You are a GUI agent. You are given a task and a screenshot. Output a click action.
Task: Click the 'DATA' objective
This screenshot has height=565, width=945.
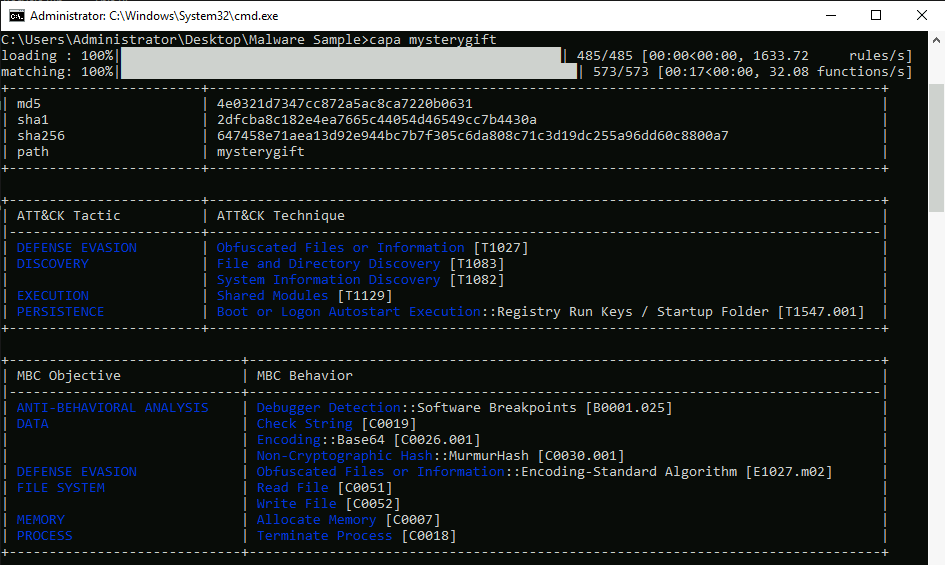(x=33, y=424)
